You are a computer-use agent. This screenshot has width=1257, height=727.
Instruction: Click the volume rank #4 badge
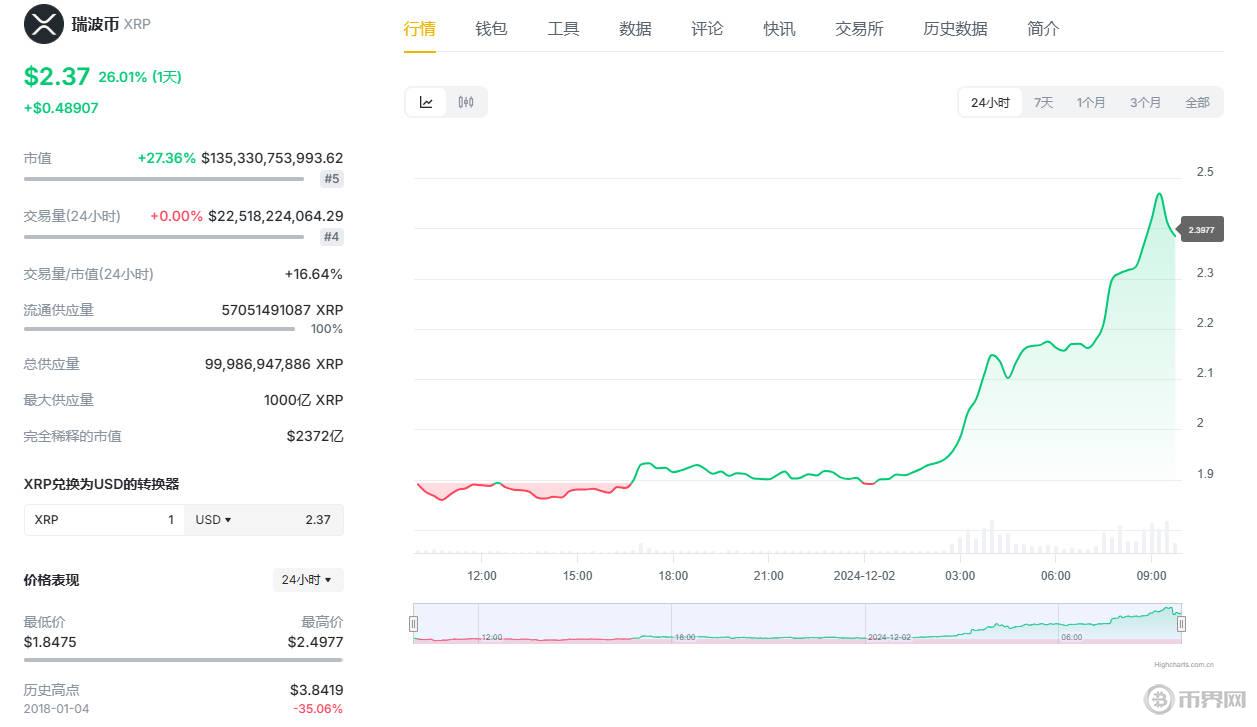coord(331,237)
